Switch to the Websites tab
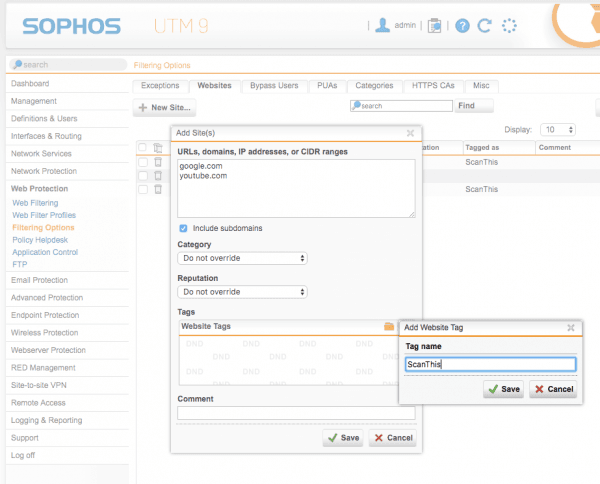Viewport: 600px width, 484px height. 214,86
